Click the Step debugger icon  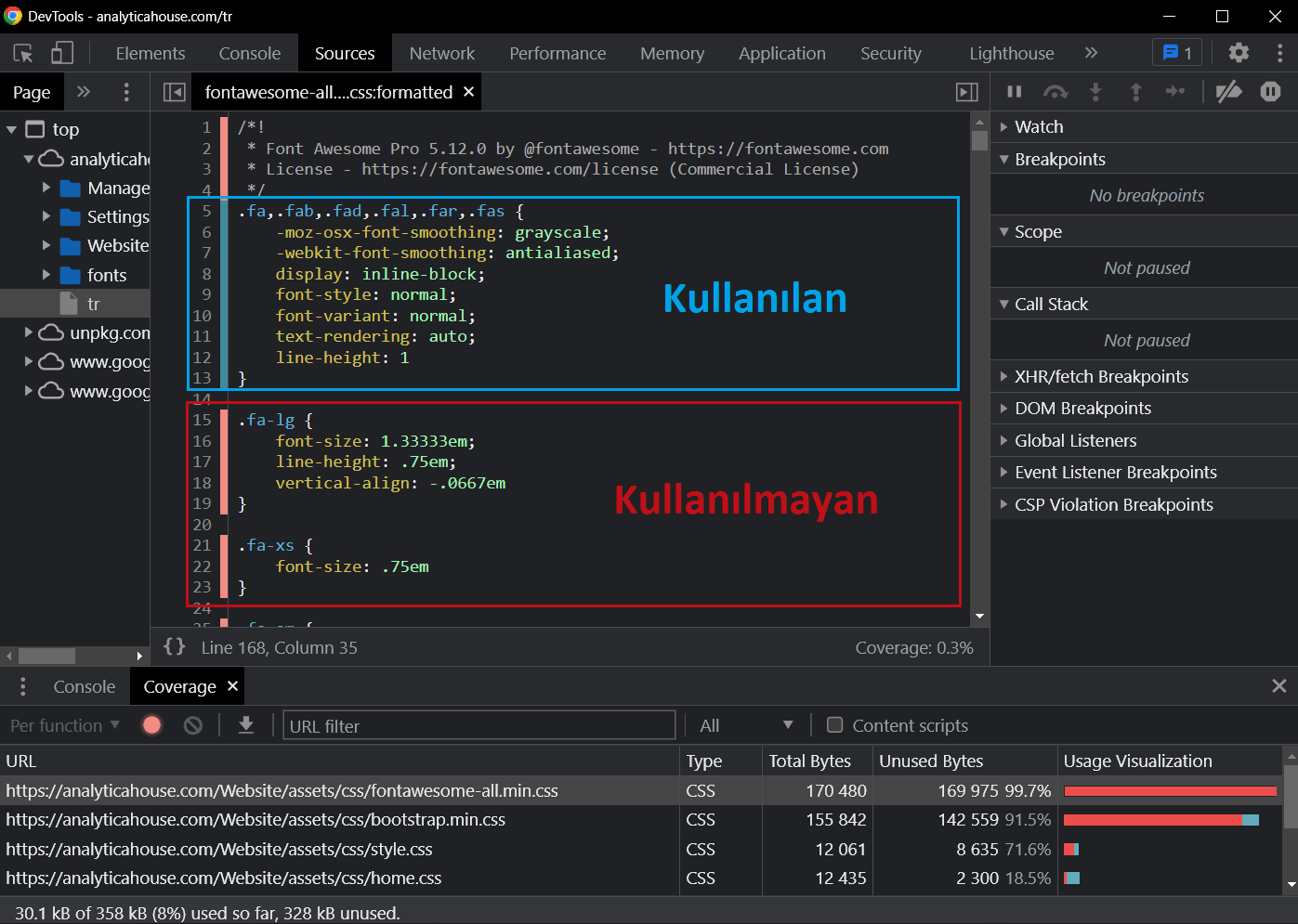click(1175, 91)
